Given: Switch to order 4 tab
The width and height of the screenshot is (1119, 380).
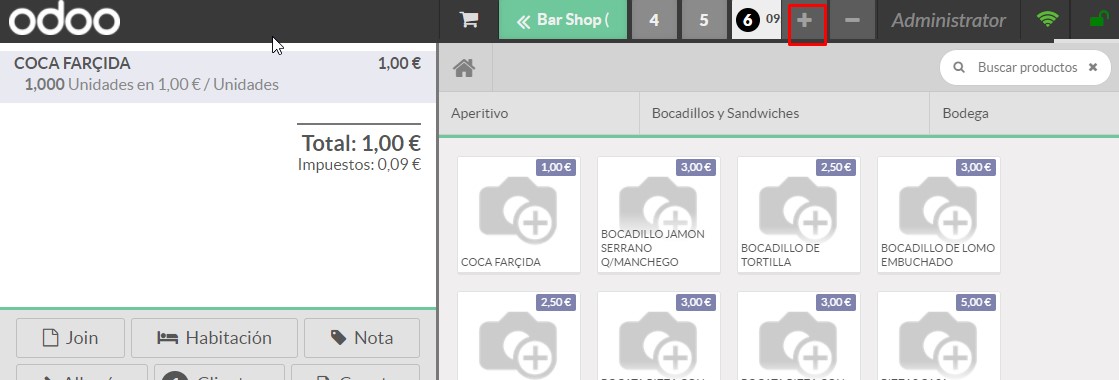Looking at the screenshot, I should tap(654, 20).
